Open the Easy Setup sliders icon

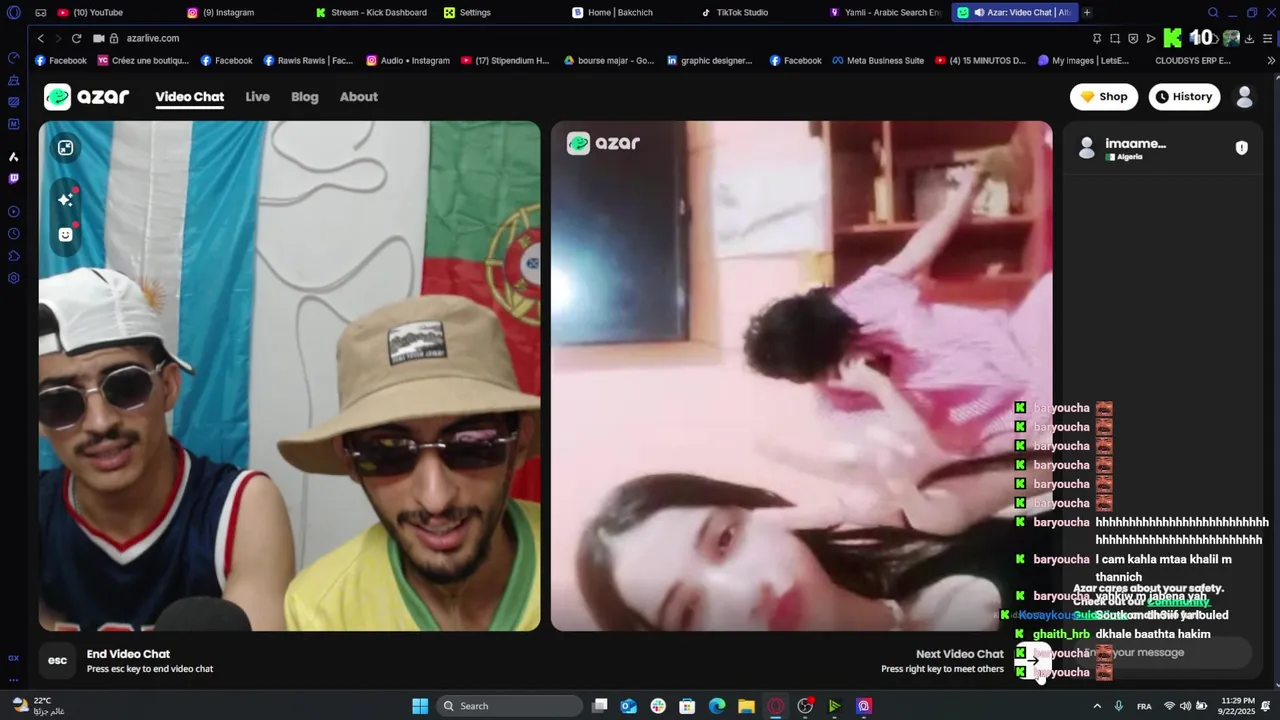[1267, 38]
